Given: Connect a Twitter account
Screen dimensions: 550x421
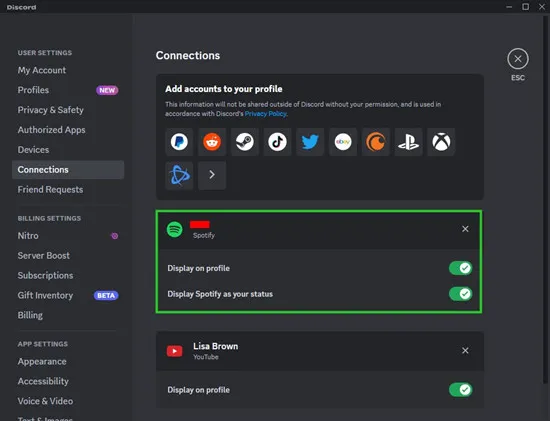Looking at the screenshot, I should [310, 142].
